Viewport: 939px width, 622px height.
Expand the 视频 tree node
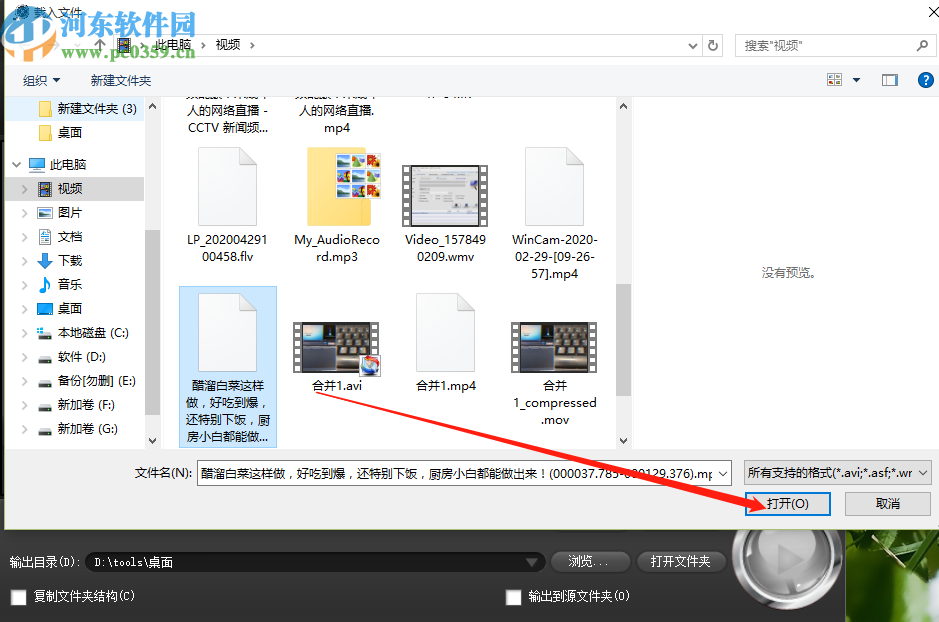24,189
